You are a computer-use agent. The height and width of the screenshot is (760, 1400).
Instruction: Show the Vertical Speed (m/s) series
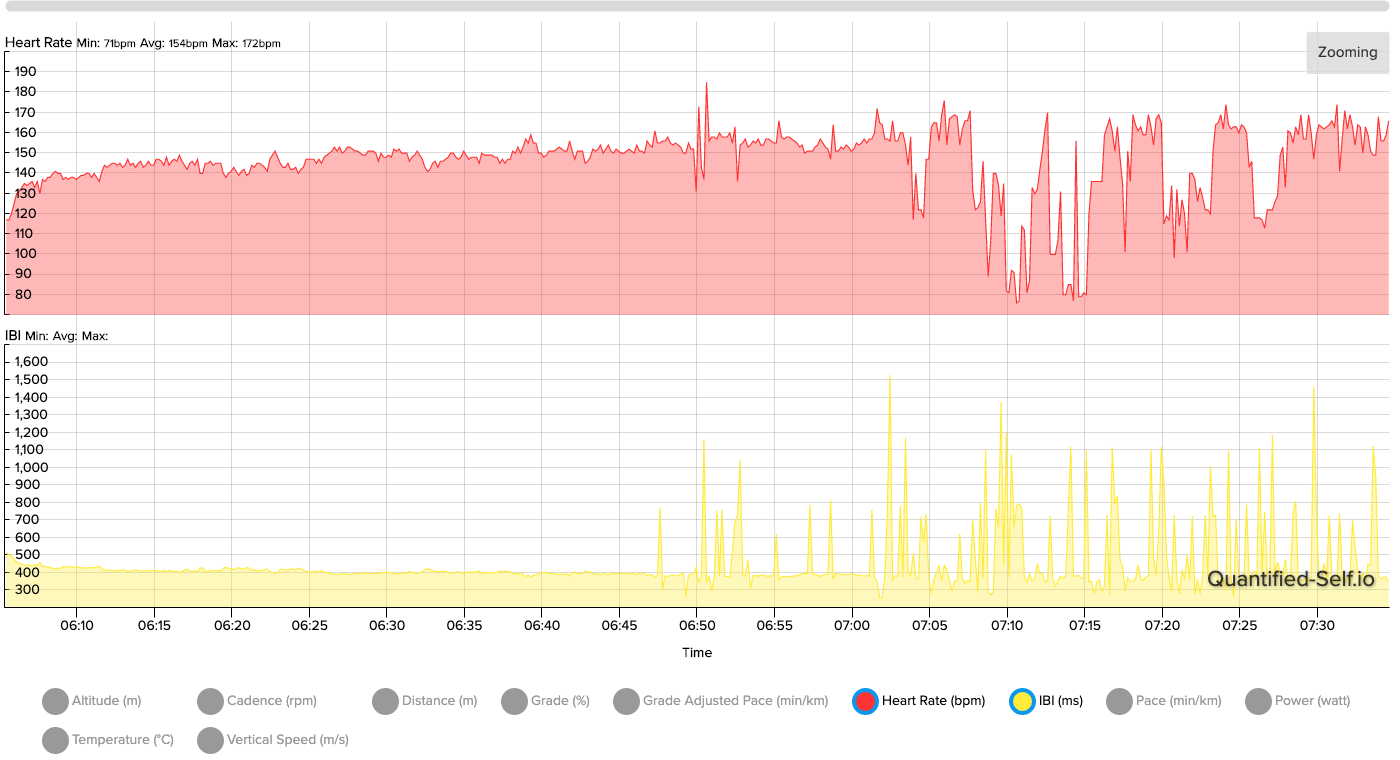(x=210, y=740)
